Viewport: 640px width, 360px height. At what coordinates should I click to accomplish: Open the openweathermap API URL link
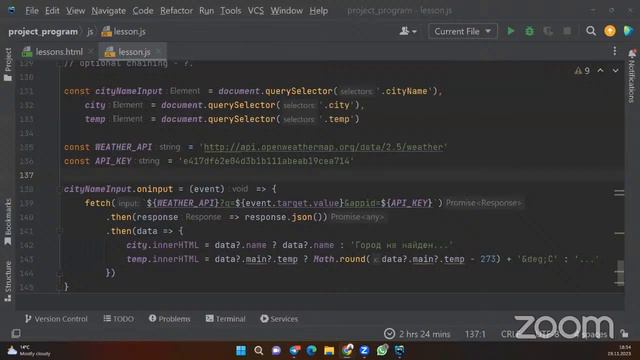click(323, 147)
